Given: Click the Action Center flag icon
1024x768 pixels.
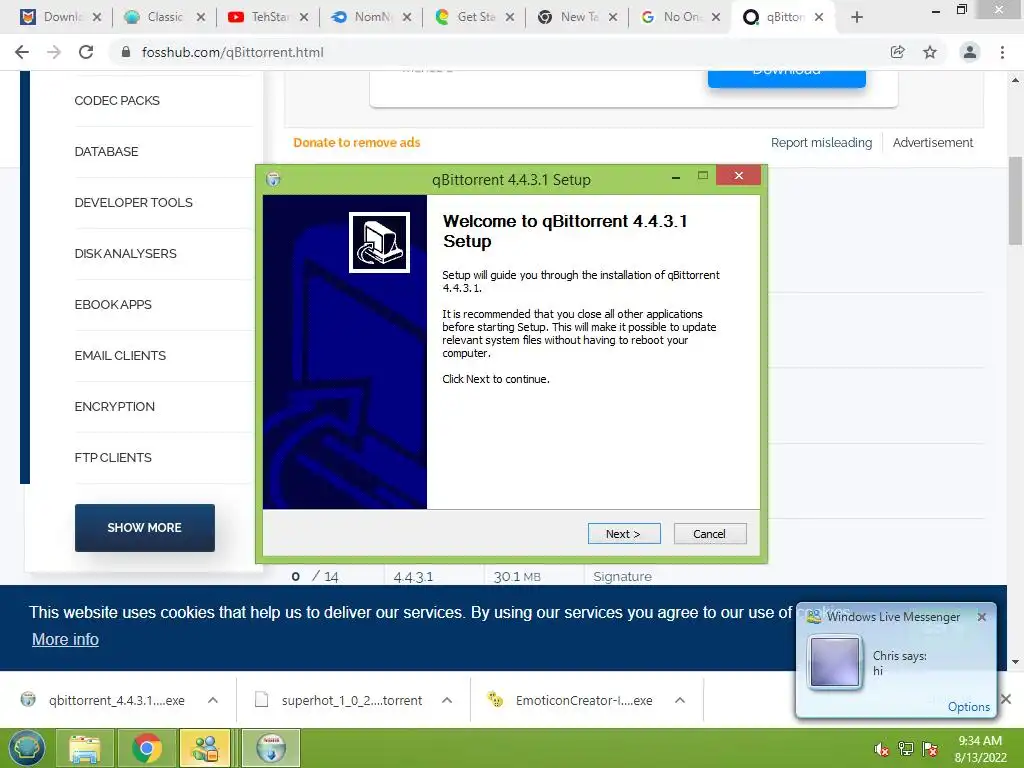Looking at the screenshot, I should tap(929, 749).
